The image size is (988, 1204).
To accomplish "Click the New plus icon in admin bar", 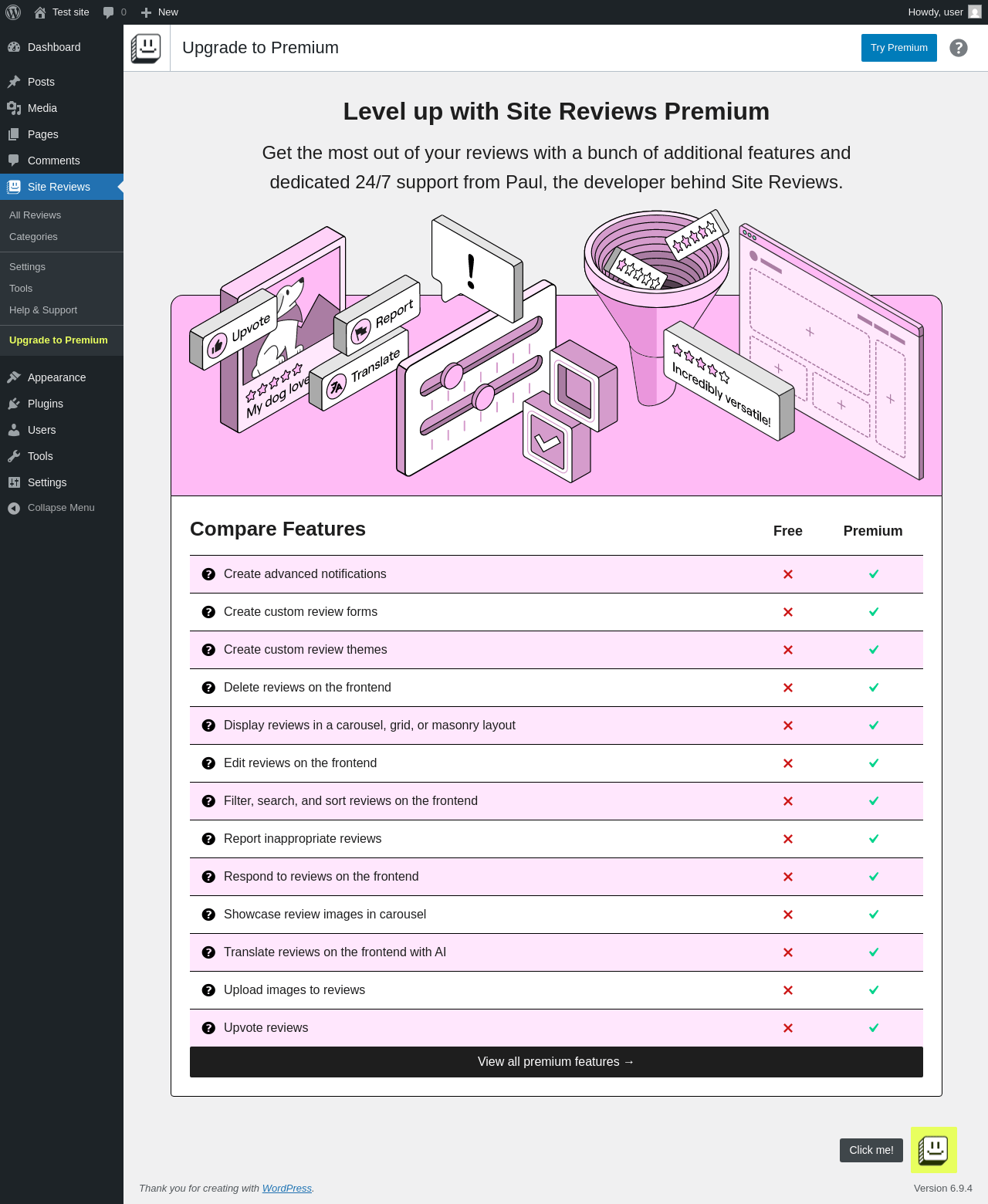I will pos(146,12).
